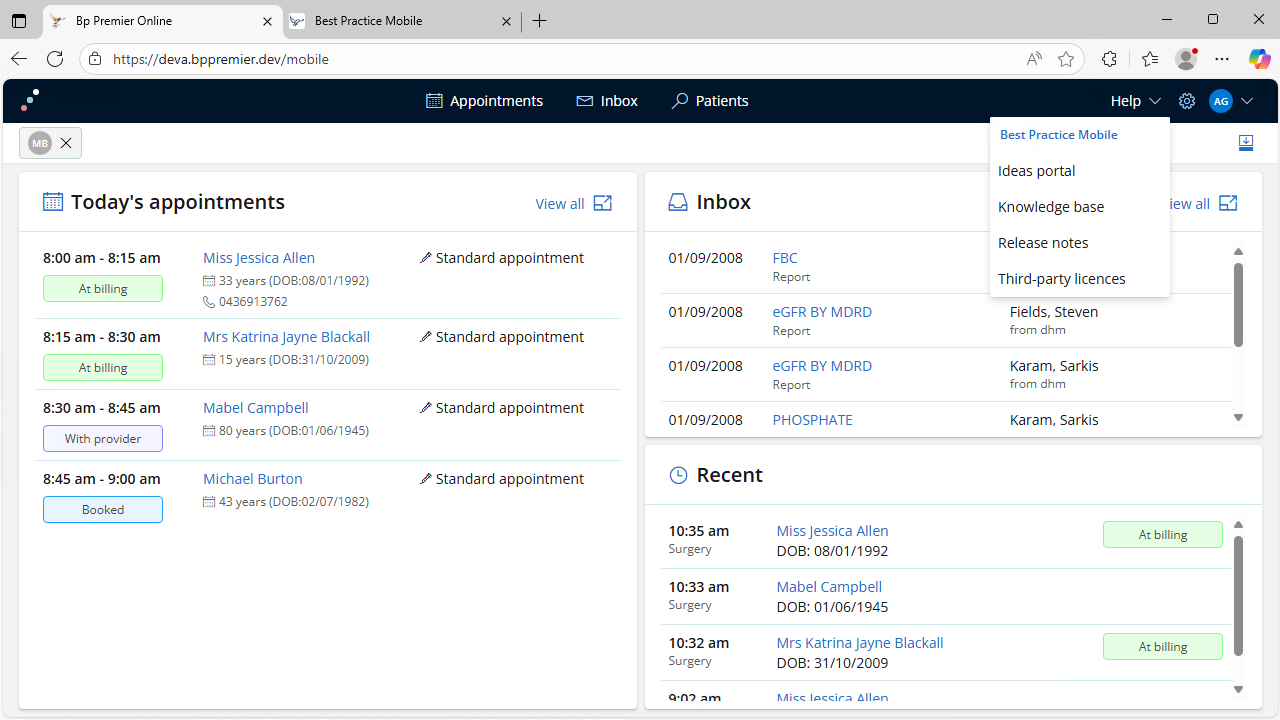Image resolution: width=1280 pixels, height=720 pixels.
Task: Open Miss Jessica Allen's appointment link
Action: (x=259, y=258)
